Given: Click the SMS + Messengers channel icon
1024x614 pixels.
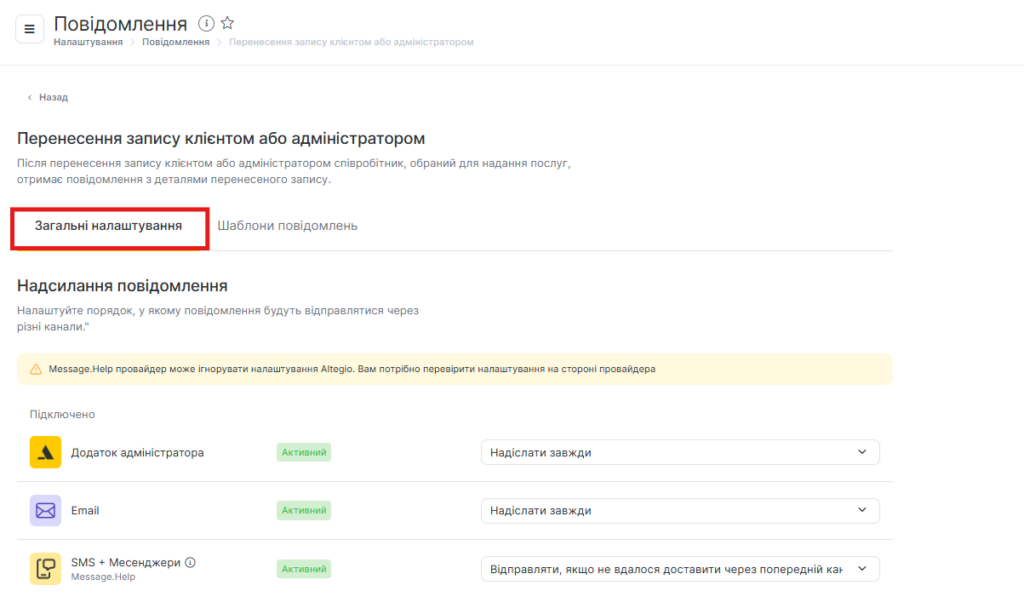Looking at the screenshot, I should (46, 569).
